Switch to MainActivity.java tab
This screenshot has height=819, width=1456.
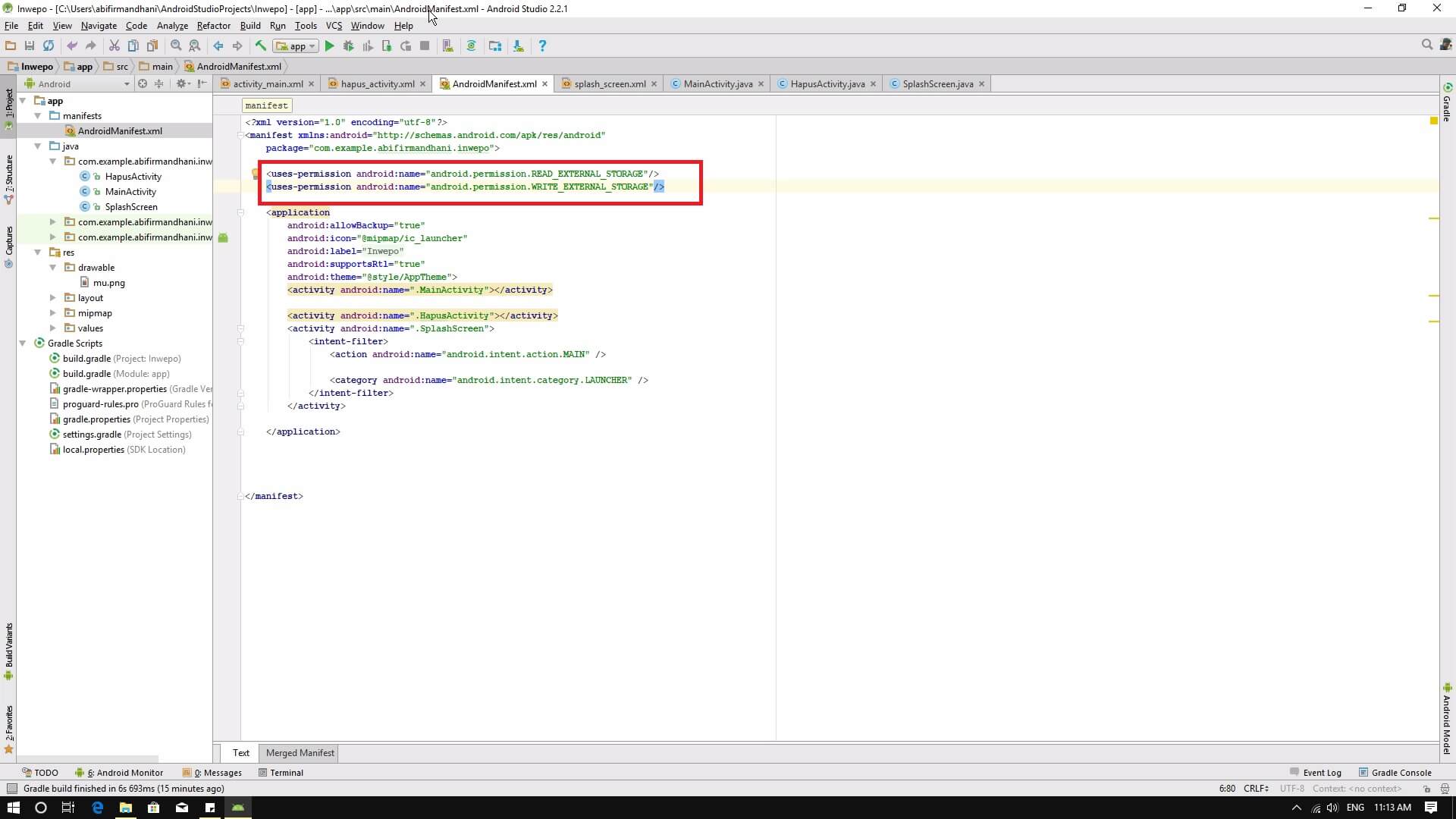(x=717, y=84)
